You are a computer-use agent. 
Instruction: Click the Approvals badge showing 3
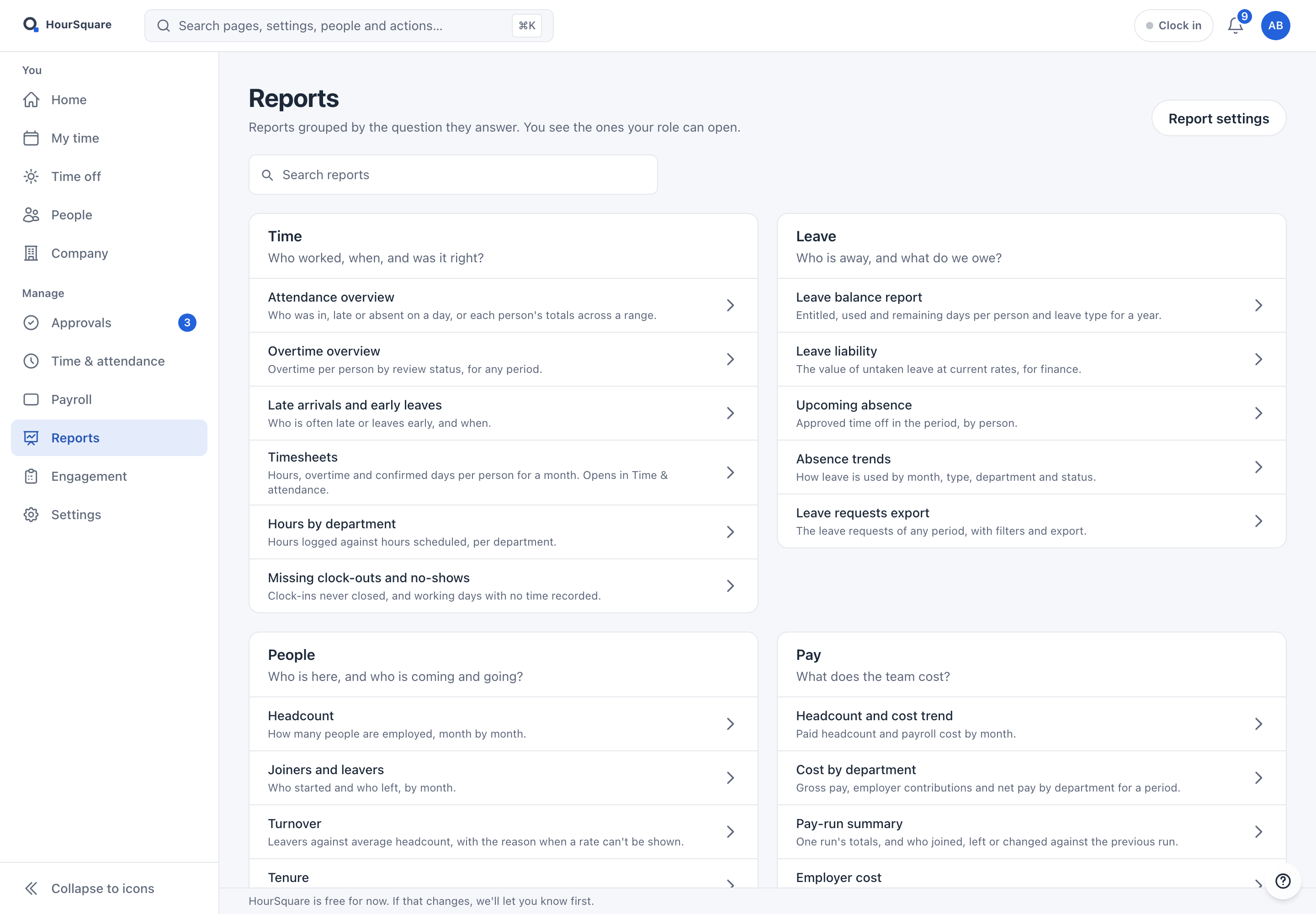click(187, 323)
